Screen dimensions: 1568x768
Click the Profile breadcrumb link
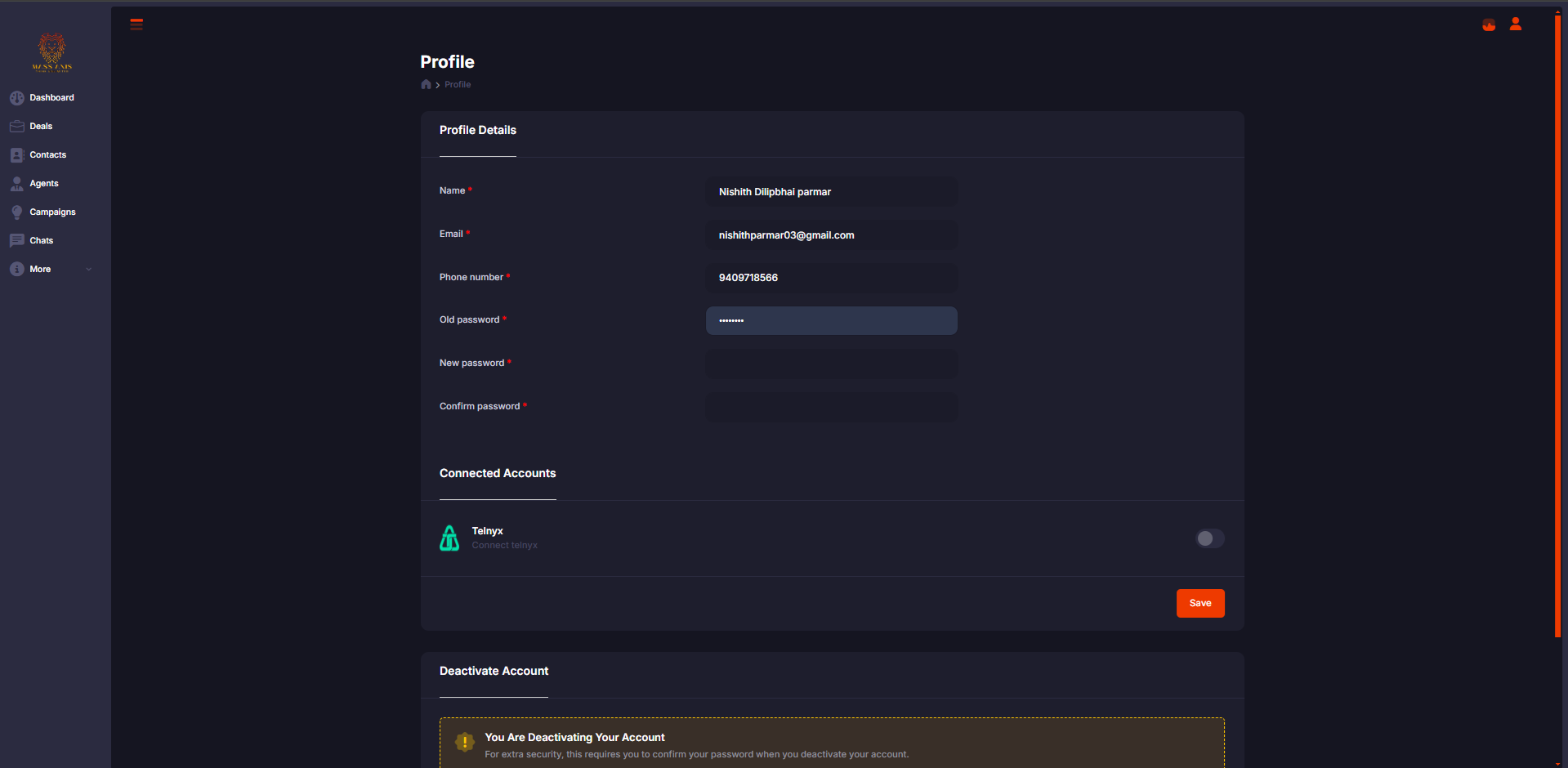(458, 85)
